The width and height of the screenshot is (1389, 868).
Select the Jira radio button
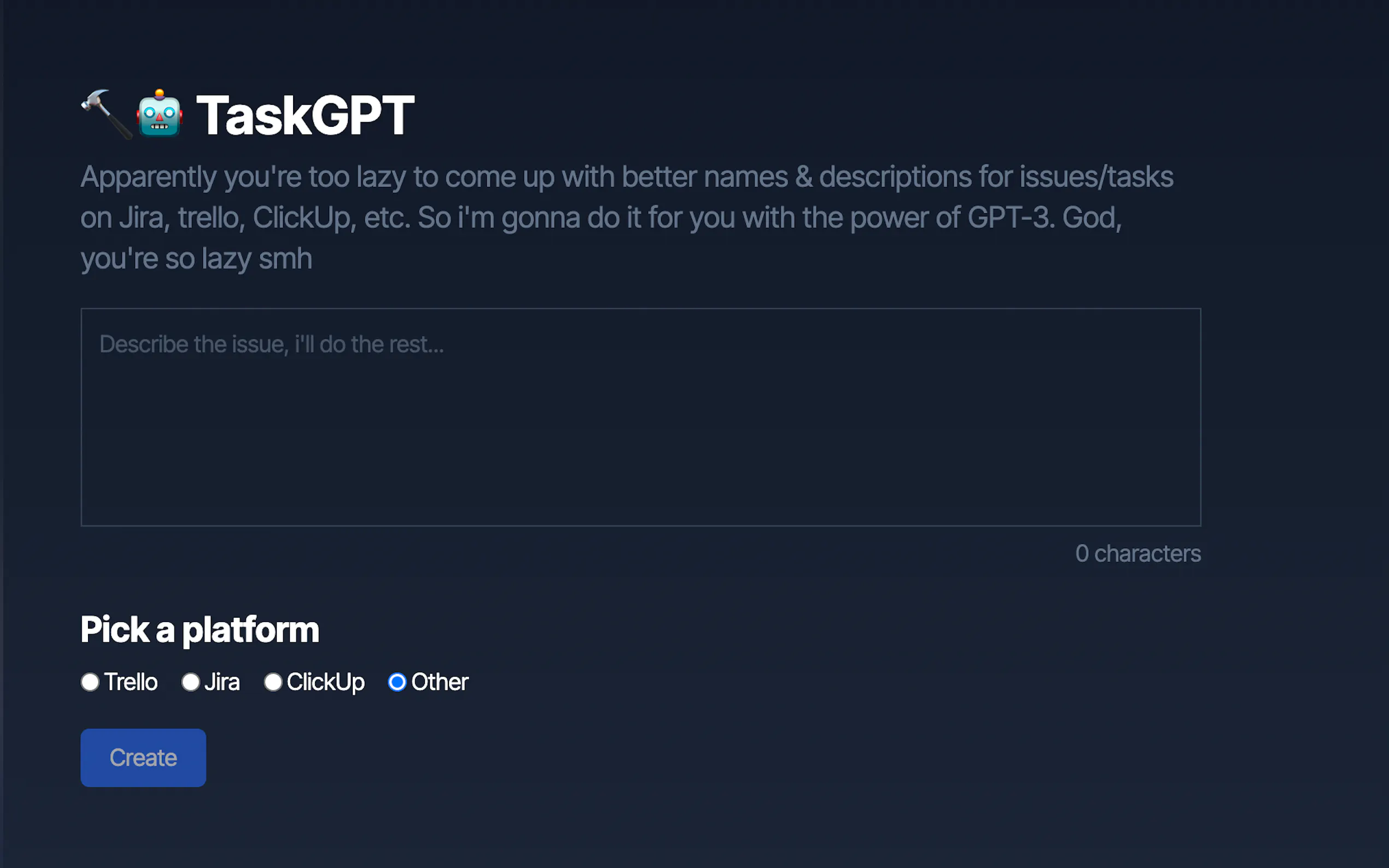click(x=191, y=682)
